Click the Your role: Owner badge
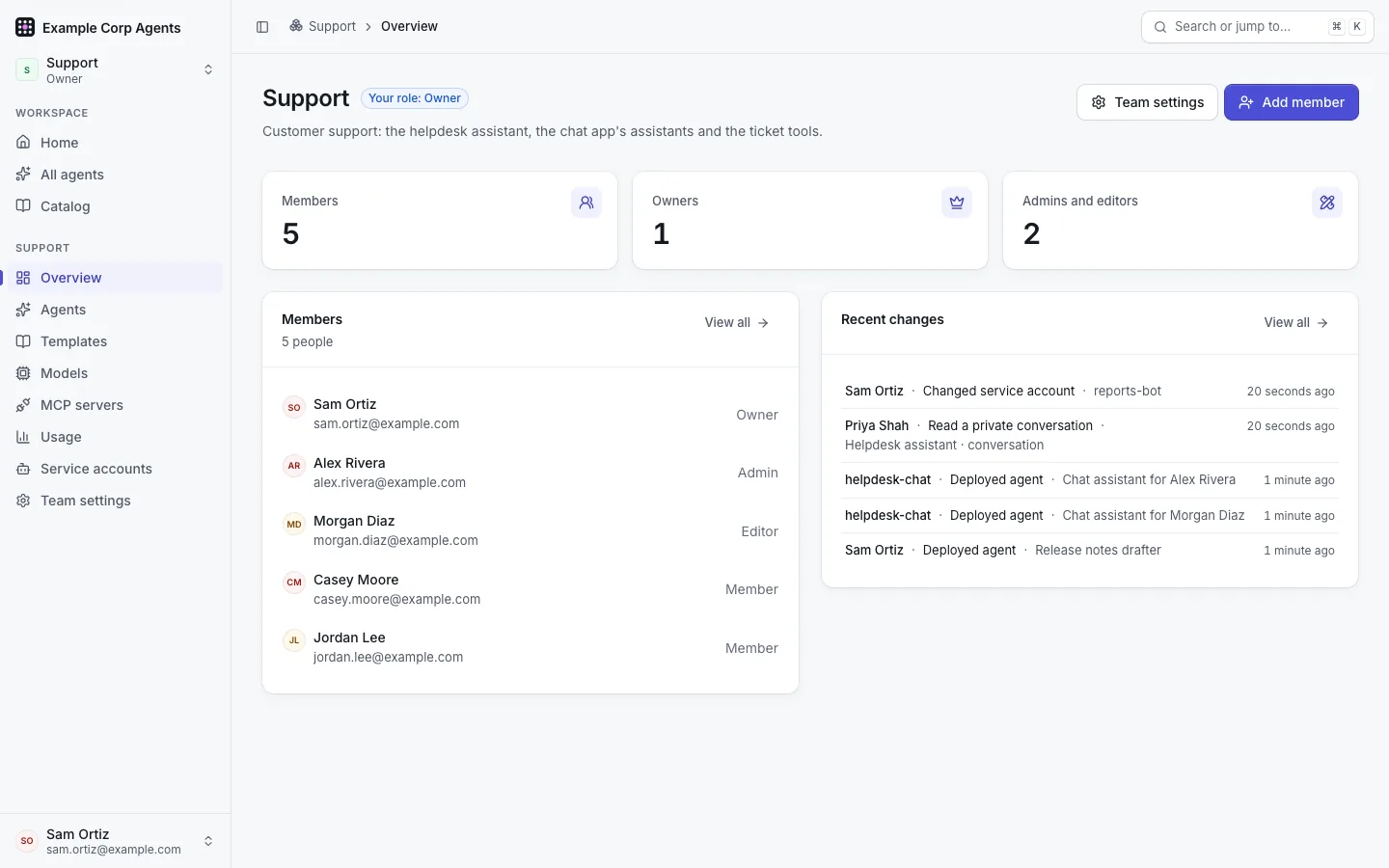This screenshot has width=1389, height=868. pos(415,98)
